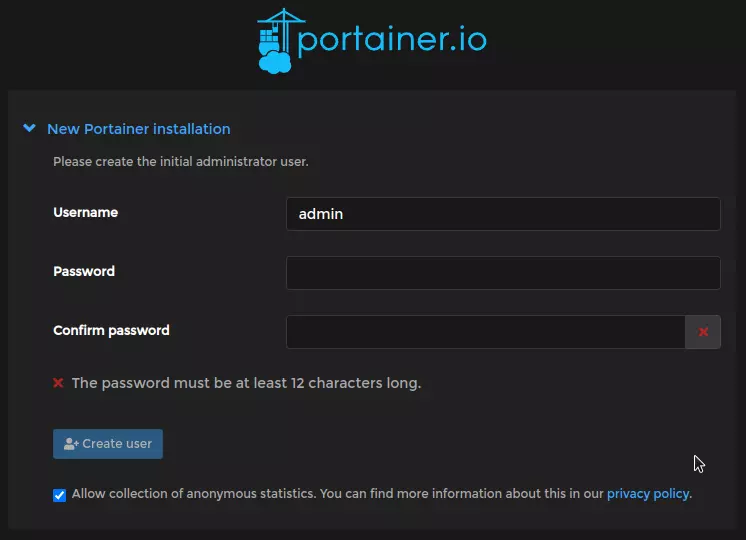Click into the Confirm password input field

tap(485, 332)
